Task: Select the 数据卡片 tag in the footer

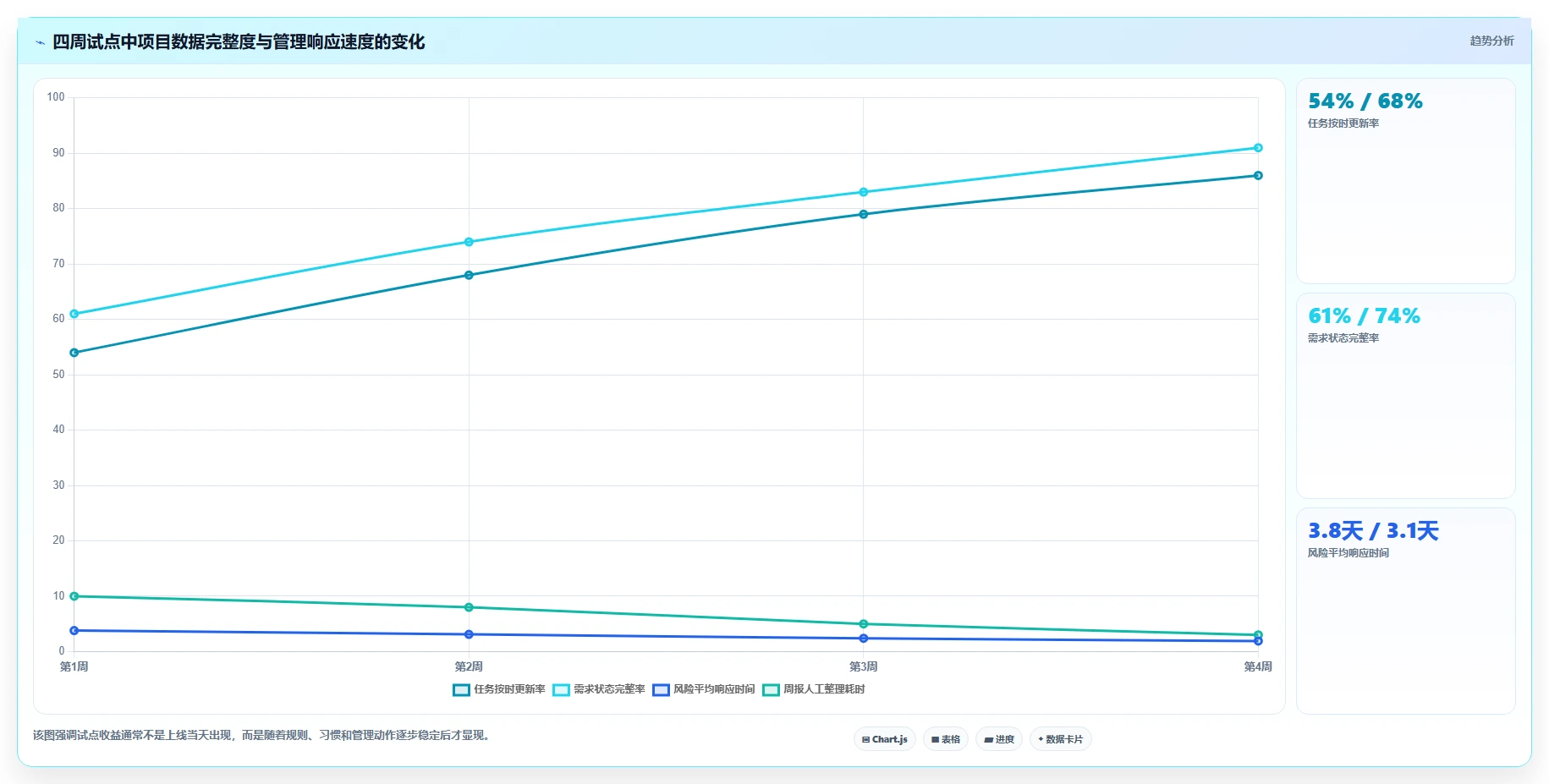Action: click(1061, 739)
